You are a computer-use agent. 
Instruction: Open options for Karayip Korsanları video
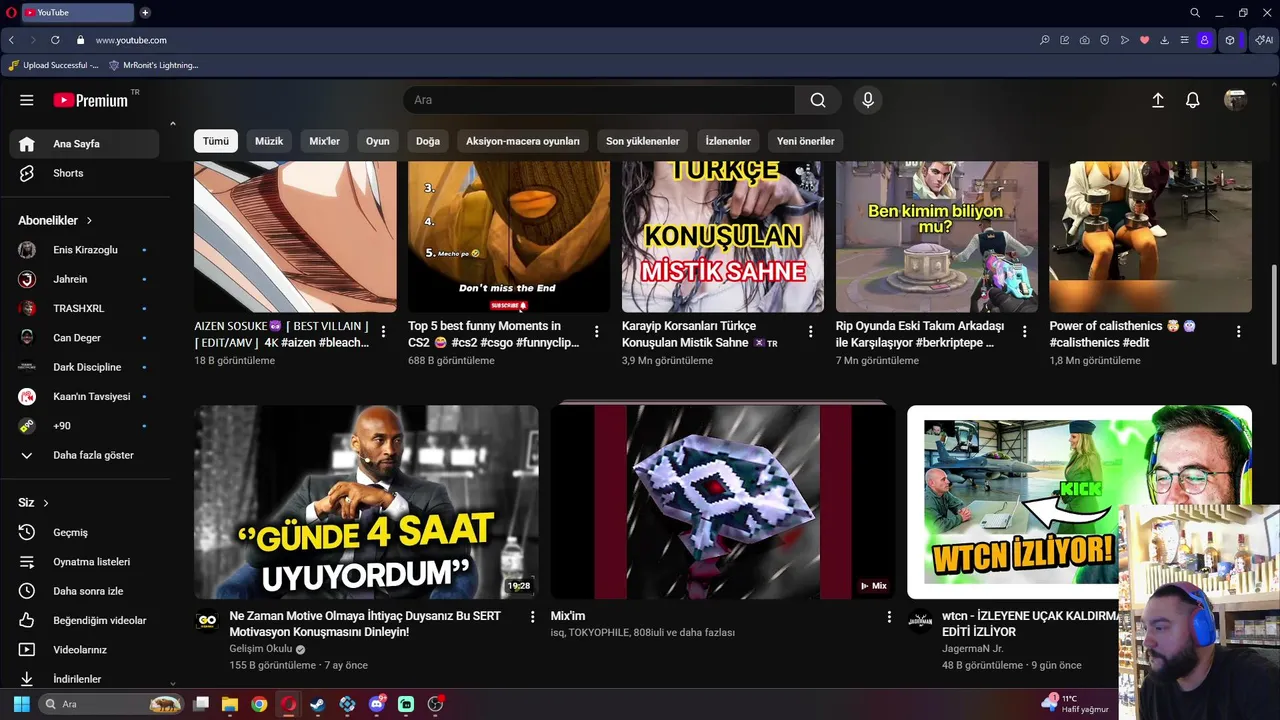(811, 331)
